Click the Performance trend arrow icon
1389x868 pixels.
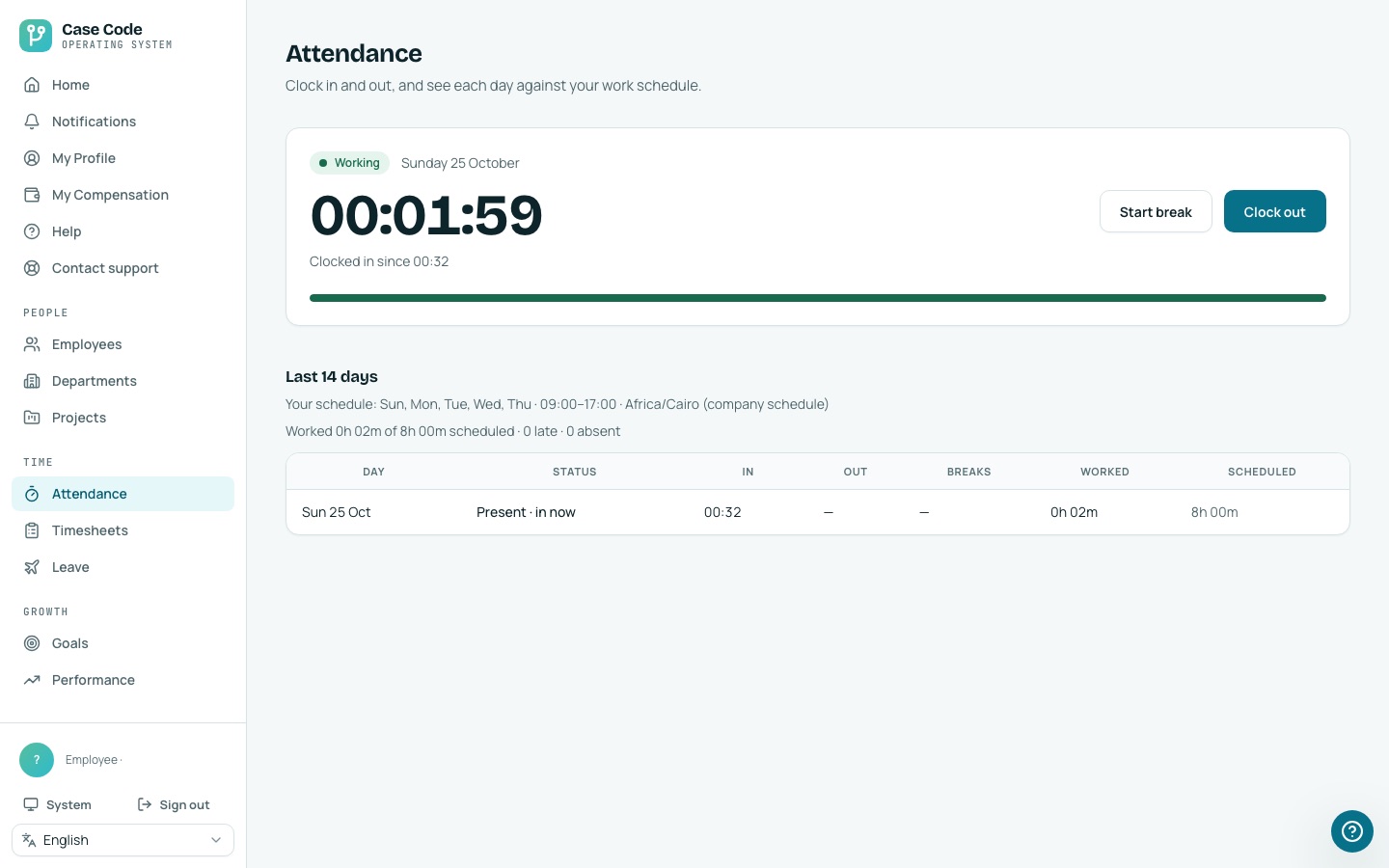(x=32, y=680)
